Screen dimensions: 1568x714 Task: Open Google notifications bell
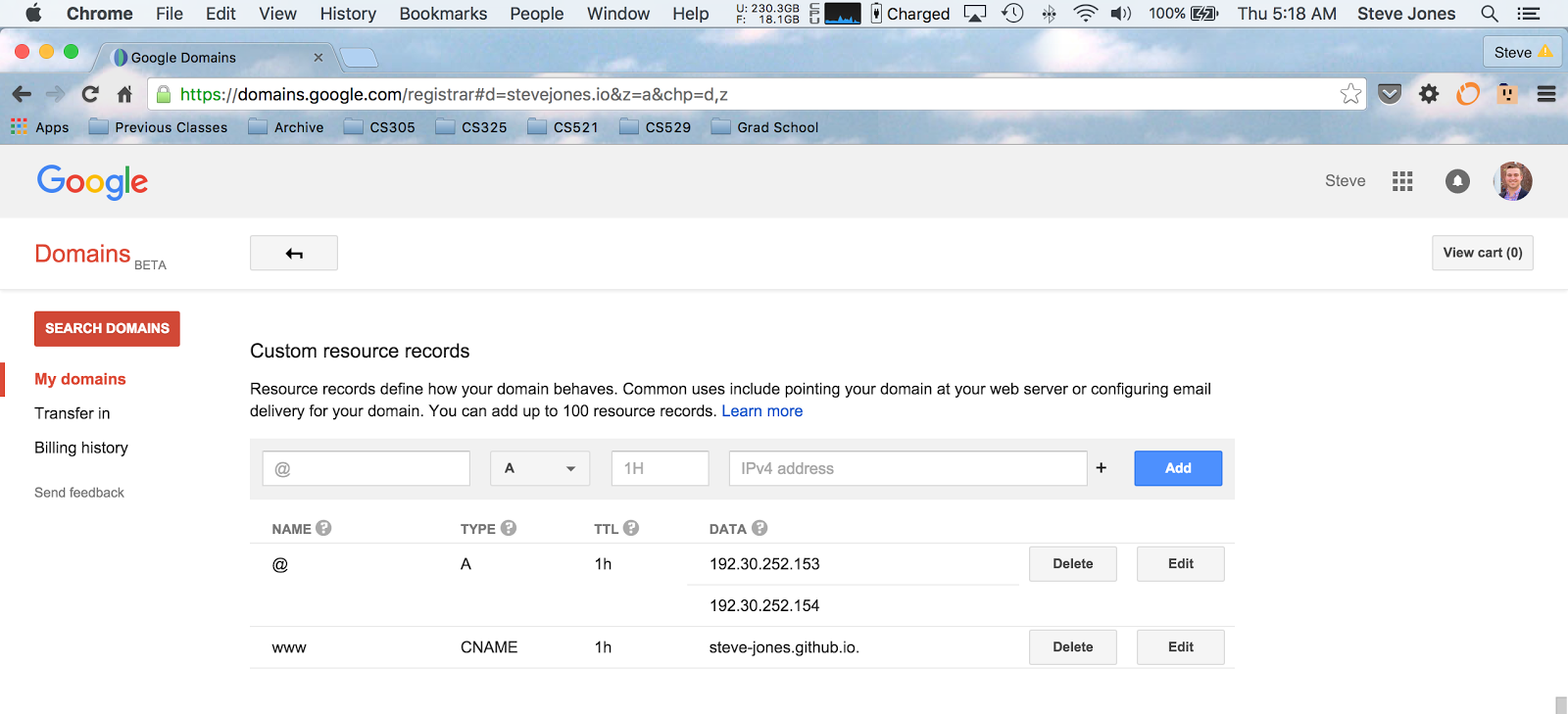pos(1457,181)
